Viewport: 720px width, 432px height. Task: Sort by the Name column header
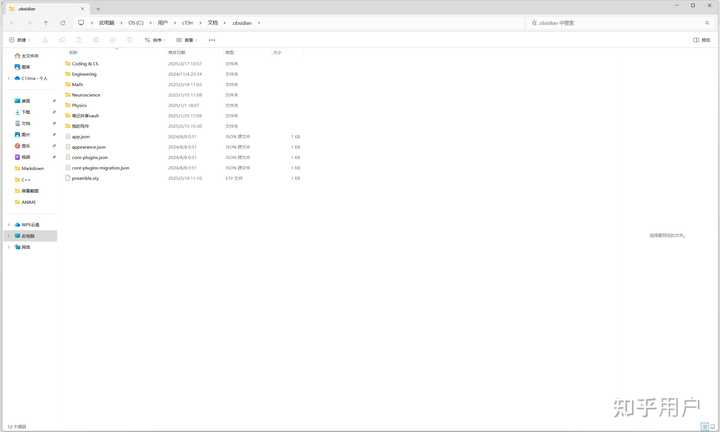click(x=73, y=53)
